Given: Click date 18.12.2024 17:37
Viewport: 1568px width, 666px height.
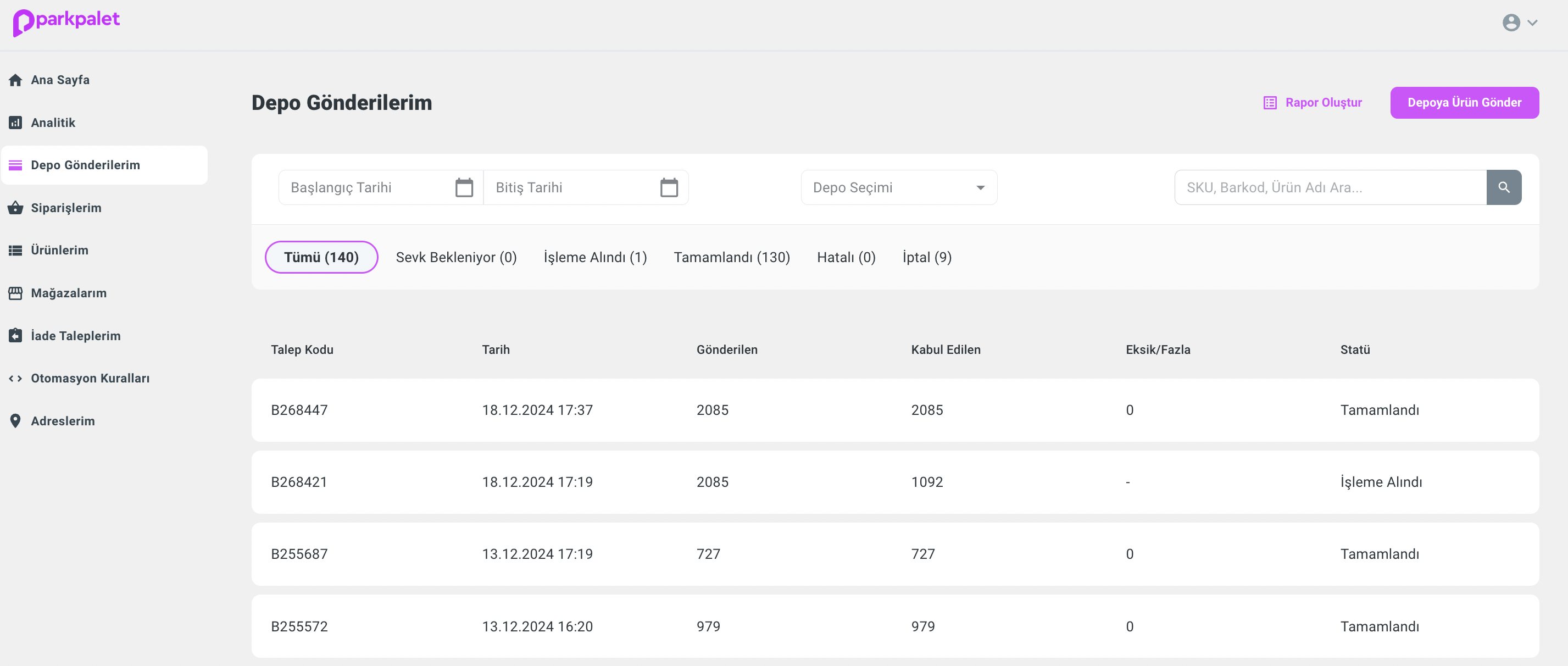Looking at the screenshot, I should tap(537, 410).
